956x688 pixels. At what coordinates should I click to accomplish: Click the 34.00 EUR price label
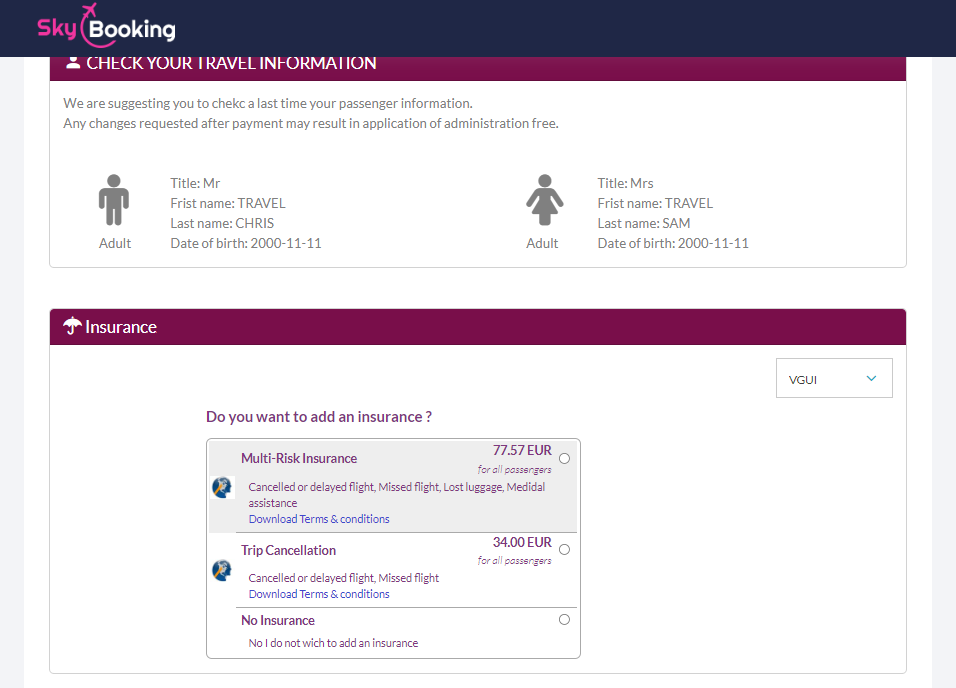522,542
